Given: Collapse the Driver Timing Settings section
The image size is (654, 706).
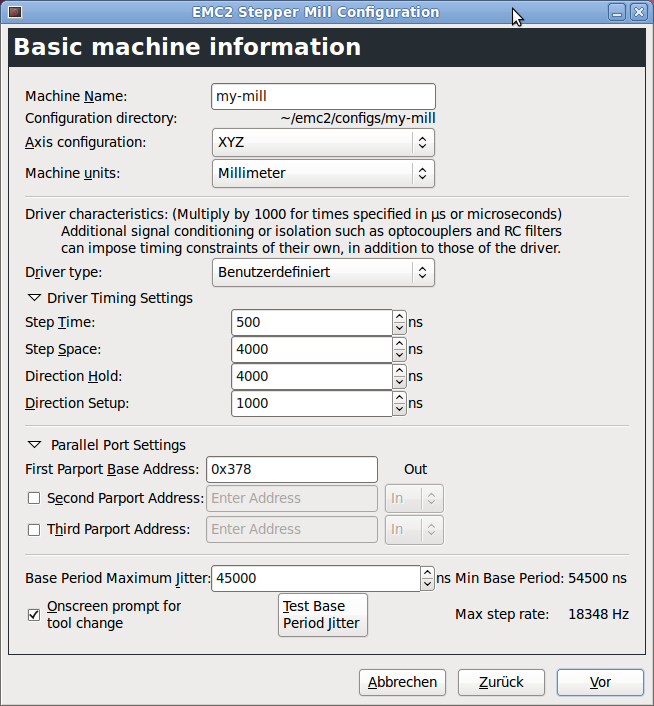Looking at the screenshot, I should coord(35,298).
